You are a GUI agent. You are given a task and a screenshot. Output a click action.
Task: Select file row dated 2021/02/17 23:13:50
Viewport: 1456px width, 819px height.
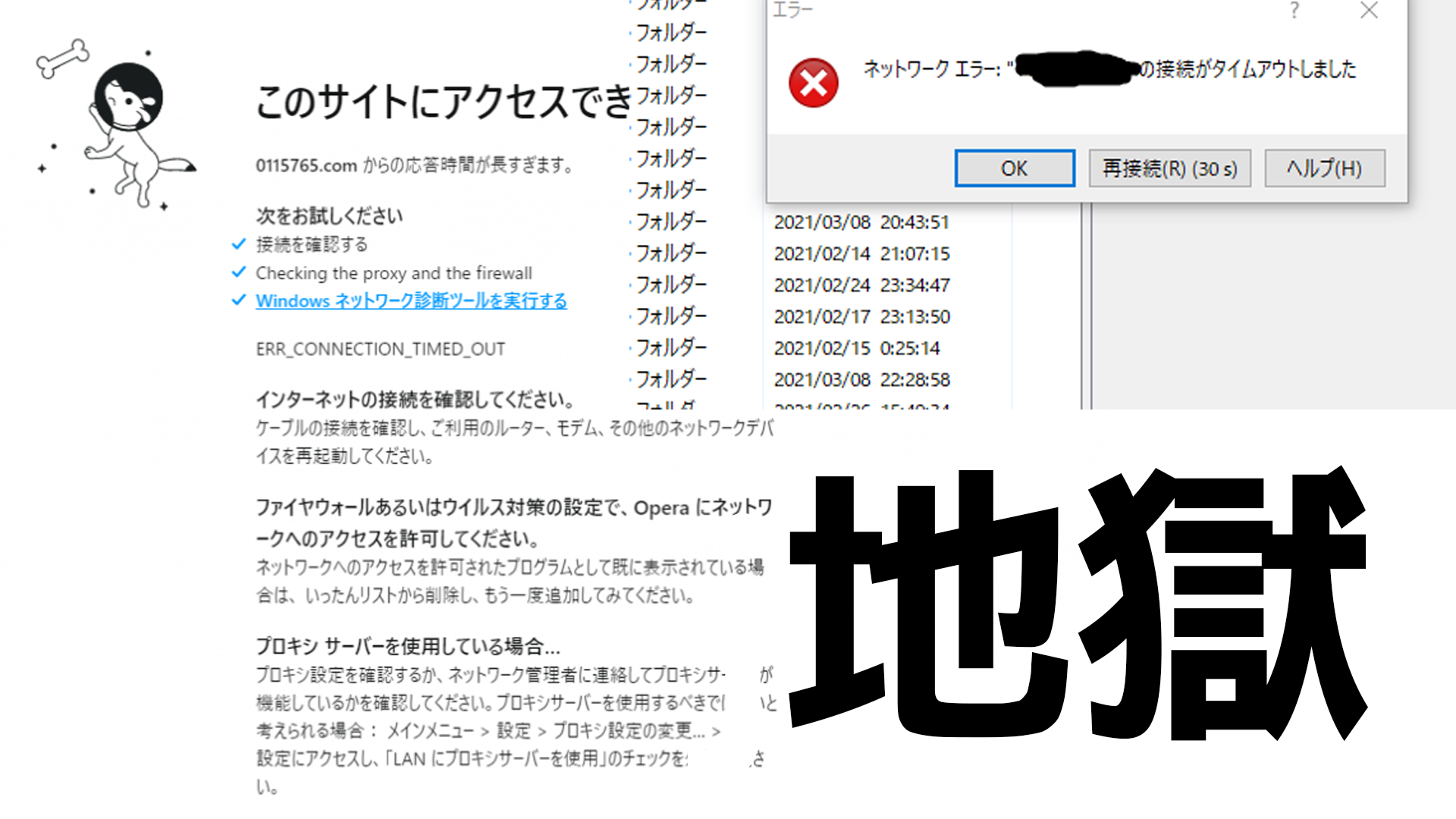tap(861, 317)
